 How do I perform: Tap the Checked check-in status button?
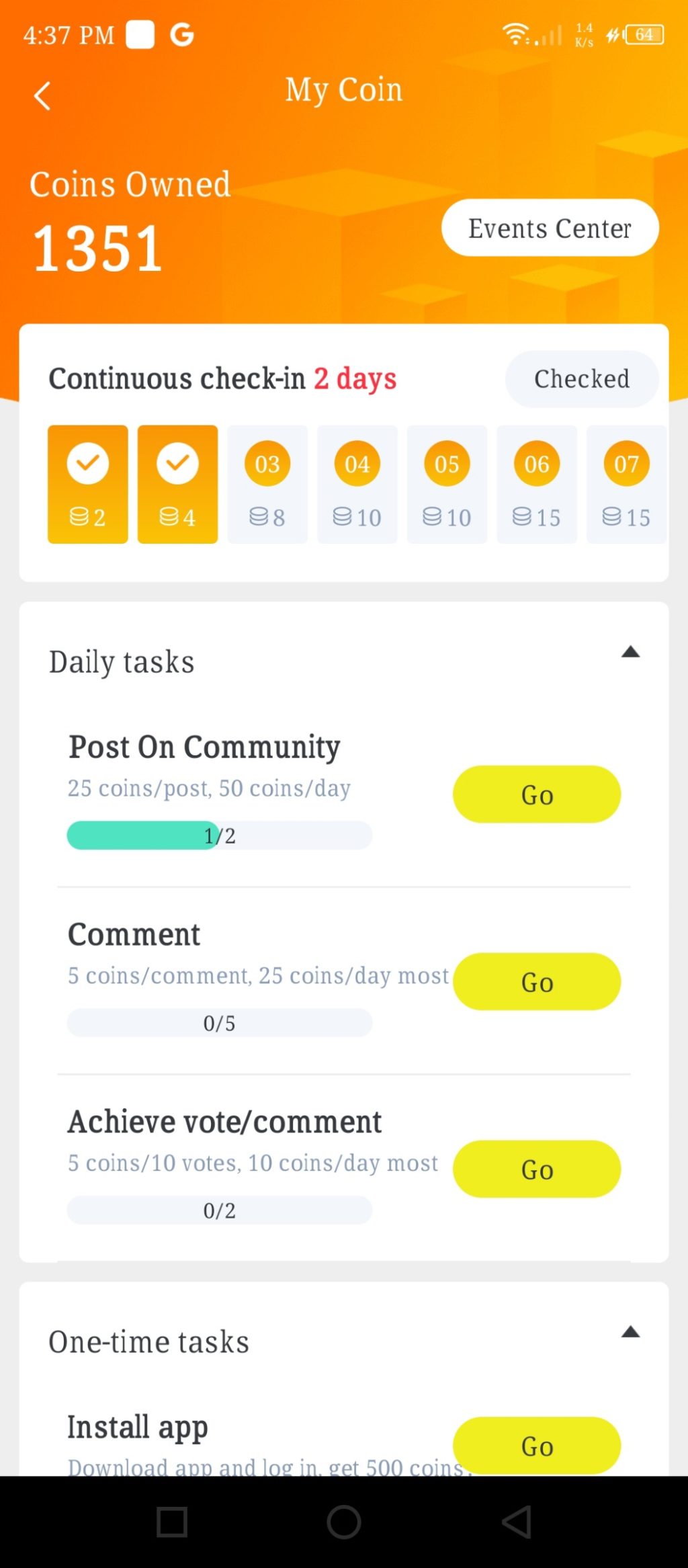(x=581, y=379)
